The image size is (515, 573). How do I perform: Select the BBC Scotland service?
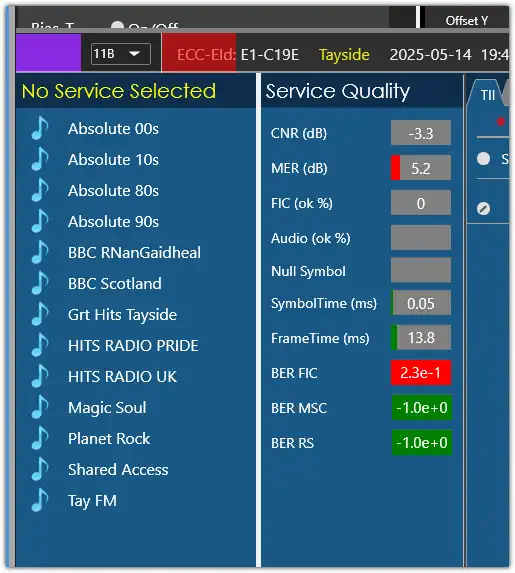115,284
